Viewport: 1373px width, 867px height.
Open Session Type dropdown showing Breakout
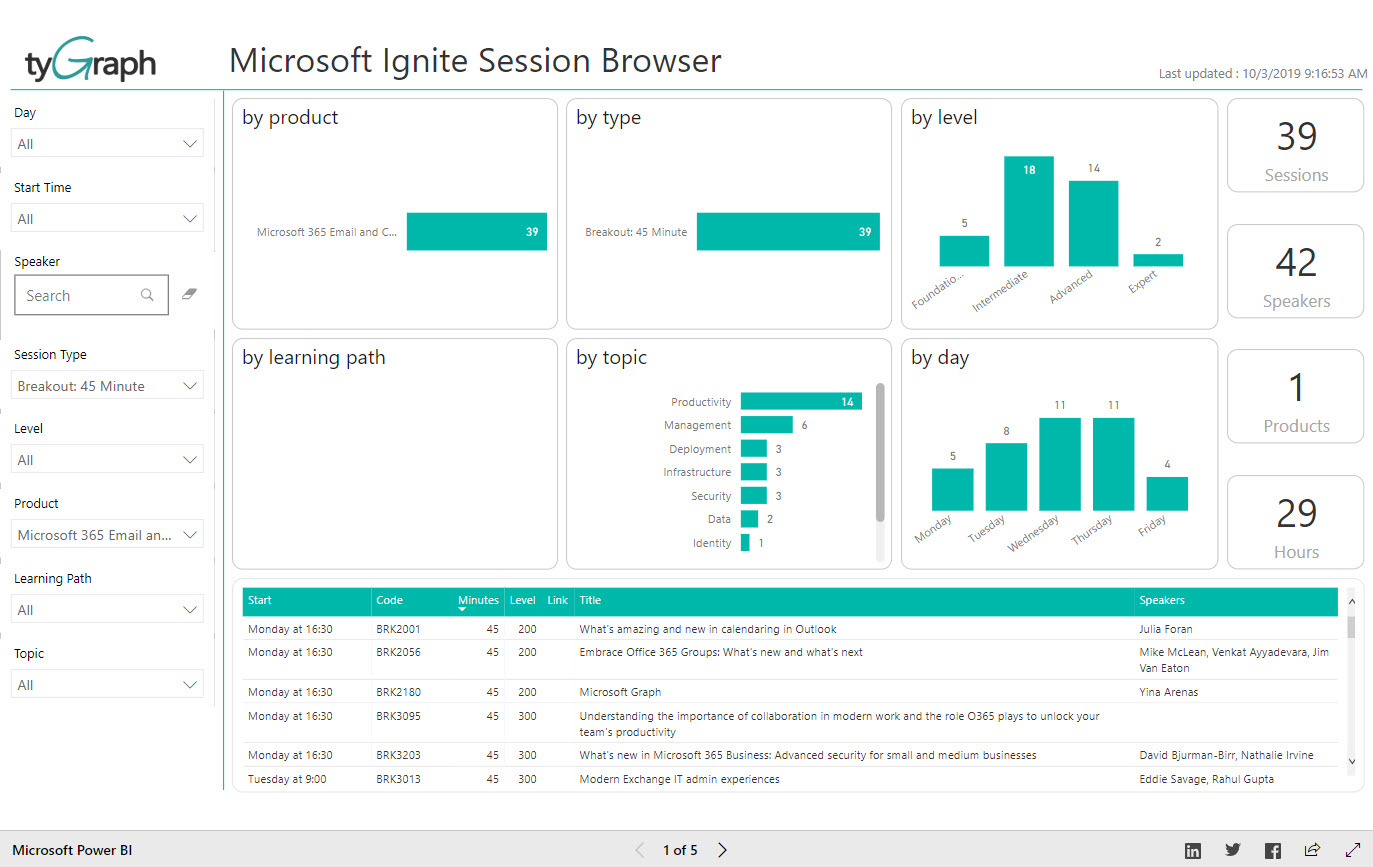[x=107, y=386]
